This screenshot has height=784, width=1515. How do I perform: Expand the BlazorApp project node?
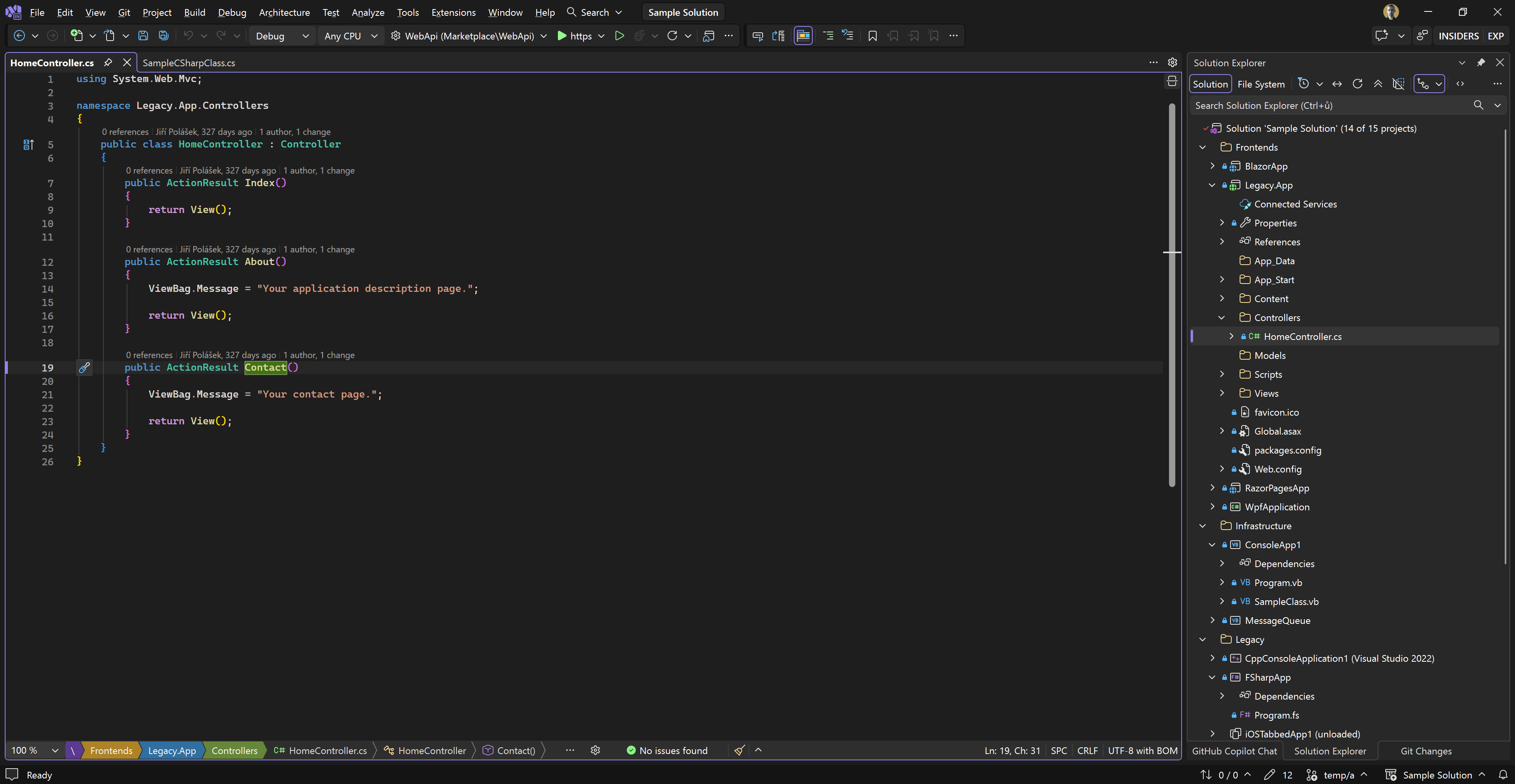click(x=1212, y=166)
